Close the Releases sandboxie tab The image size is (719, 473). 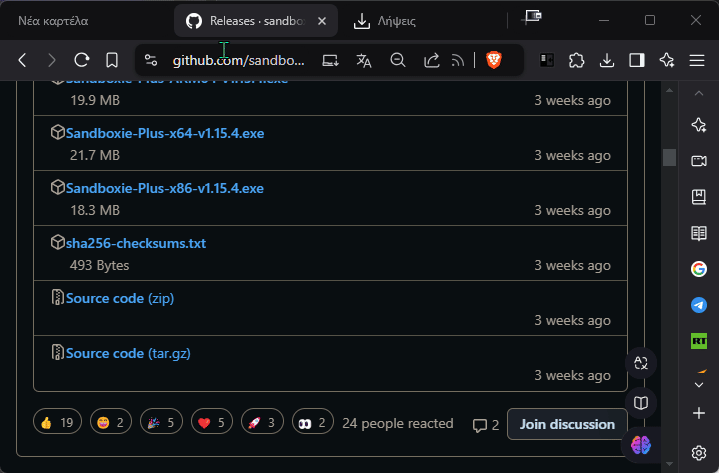coord(322,21)
